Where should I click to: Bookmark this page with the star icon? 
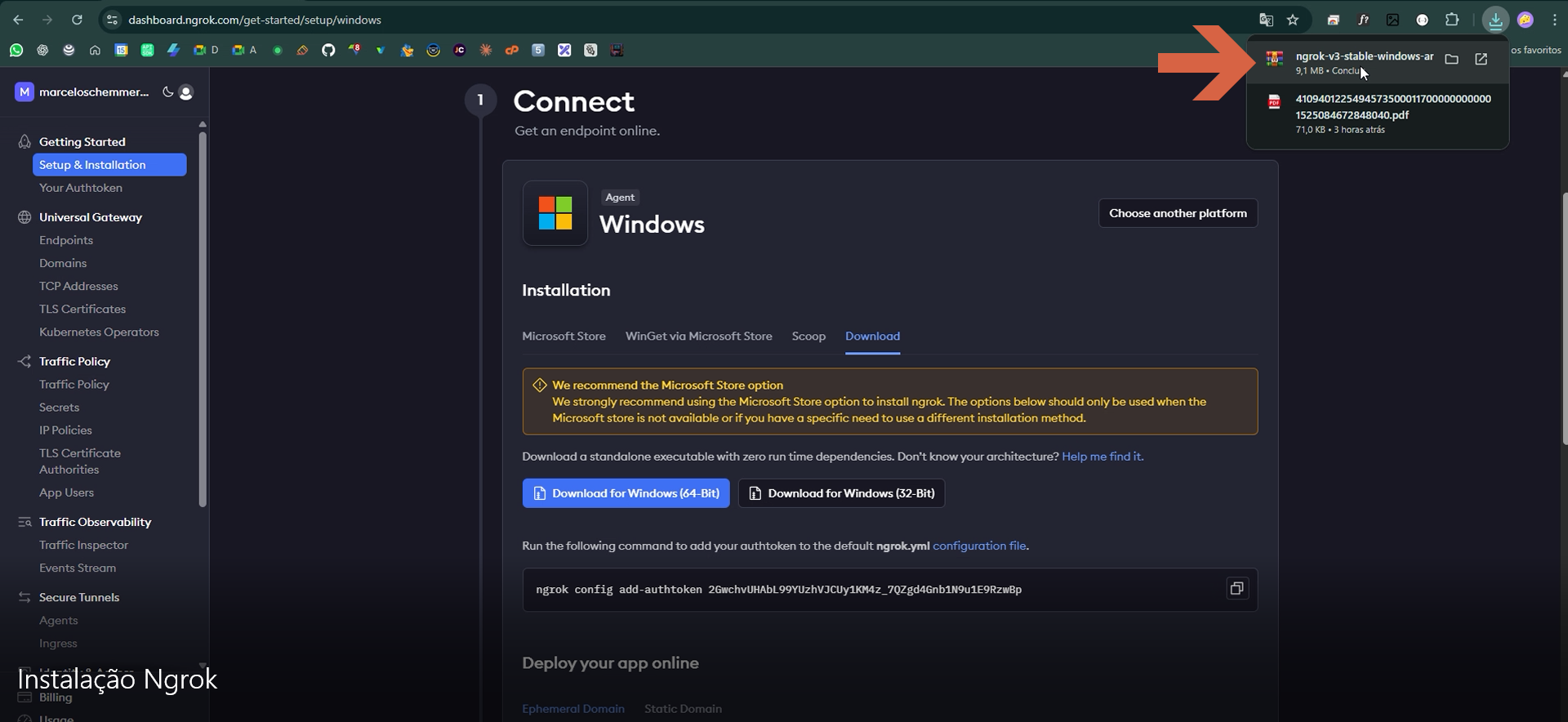tap(1293, 20)
